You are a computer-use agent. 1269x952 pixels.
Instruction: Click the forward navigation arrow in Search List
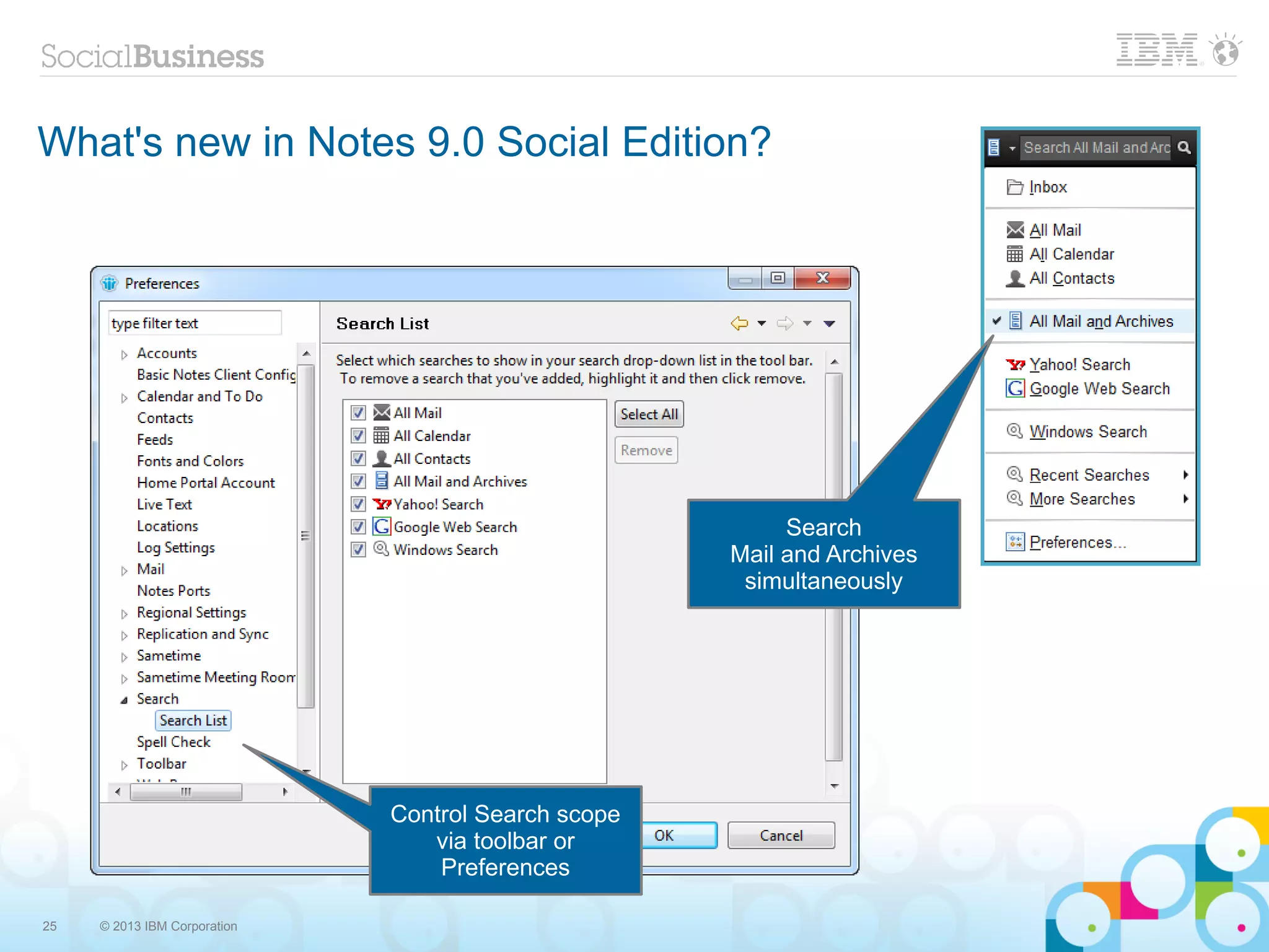[x=784, y=323]
